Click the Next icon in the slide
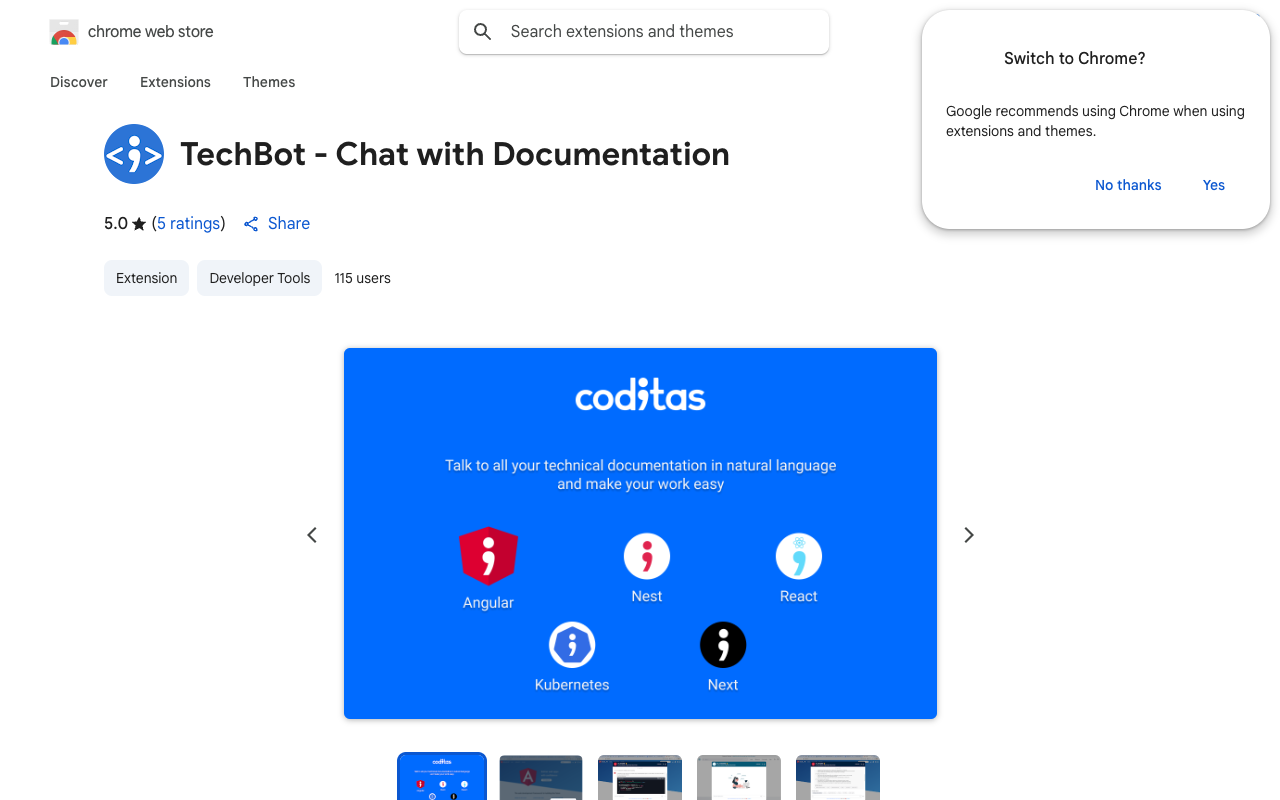 723,645
